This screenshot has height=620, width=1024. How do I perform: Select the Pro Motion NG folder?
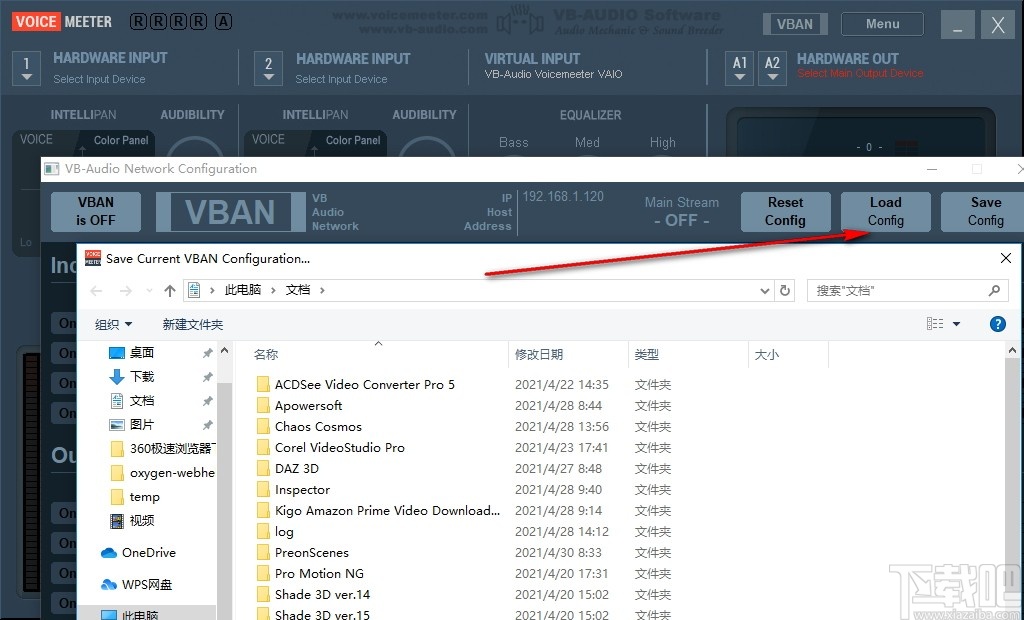[x=319, y=574]
